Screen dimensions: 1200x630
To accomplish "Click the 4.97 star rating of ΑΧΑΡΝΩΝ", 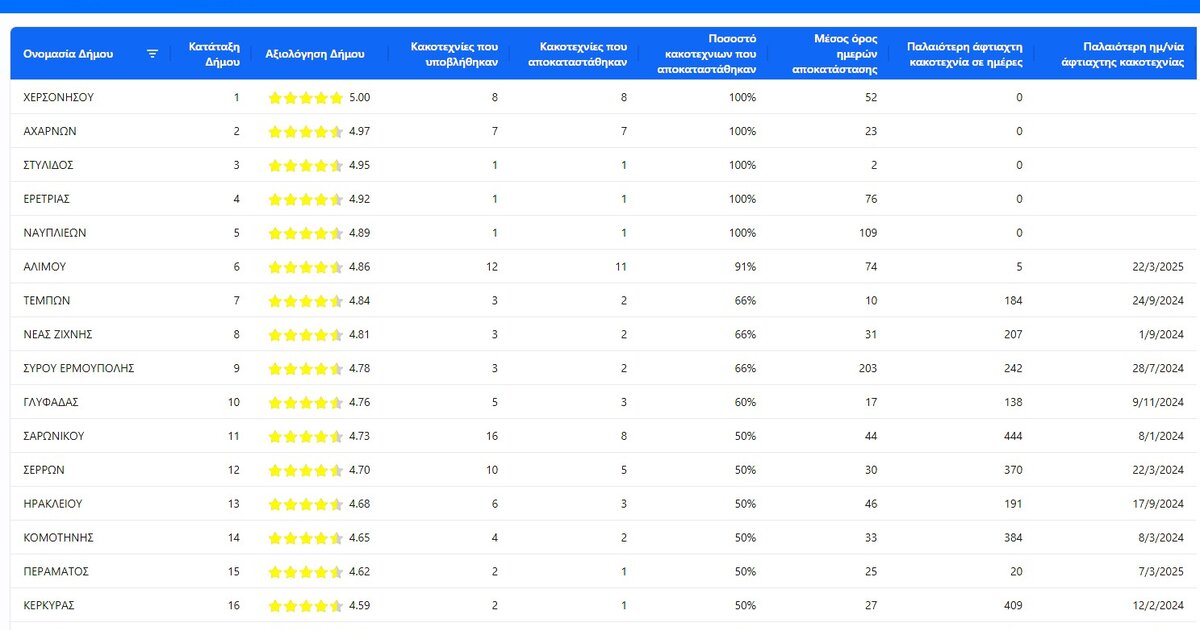I will pyautogui.click(x=305, y=132).
